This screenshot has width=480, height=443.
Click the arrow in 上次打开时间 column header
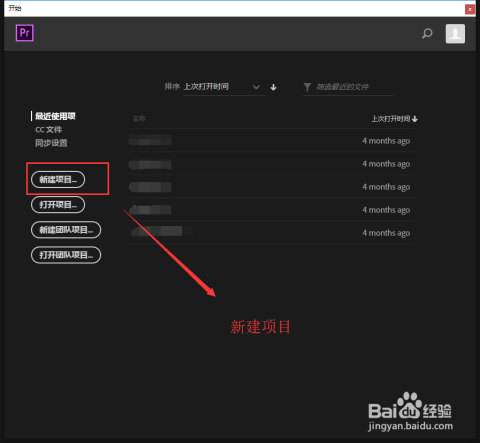415,119
